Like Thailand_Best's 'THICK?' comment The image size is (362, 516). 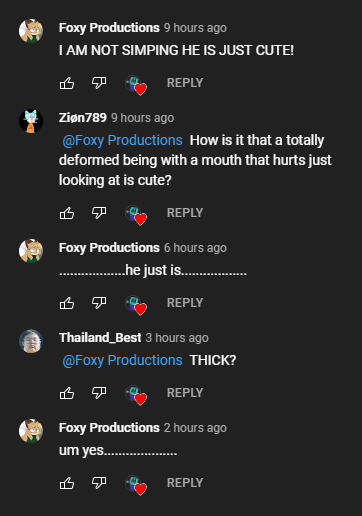tap(67, 393)
